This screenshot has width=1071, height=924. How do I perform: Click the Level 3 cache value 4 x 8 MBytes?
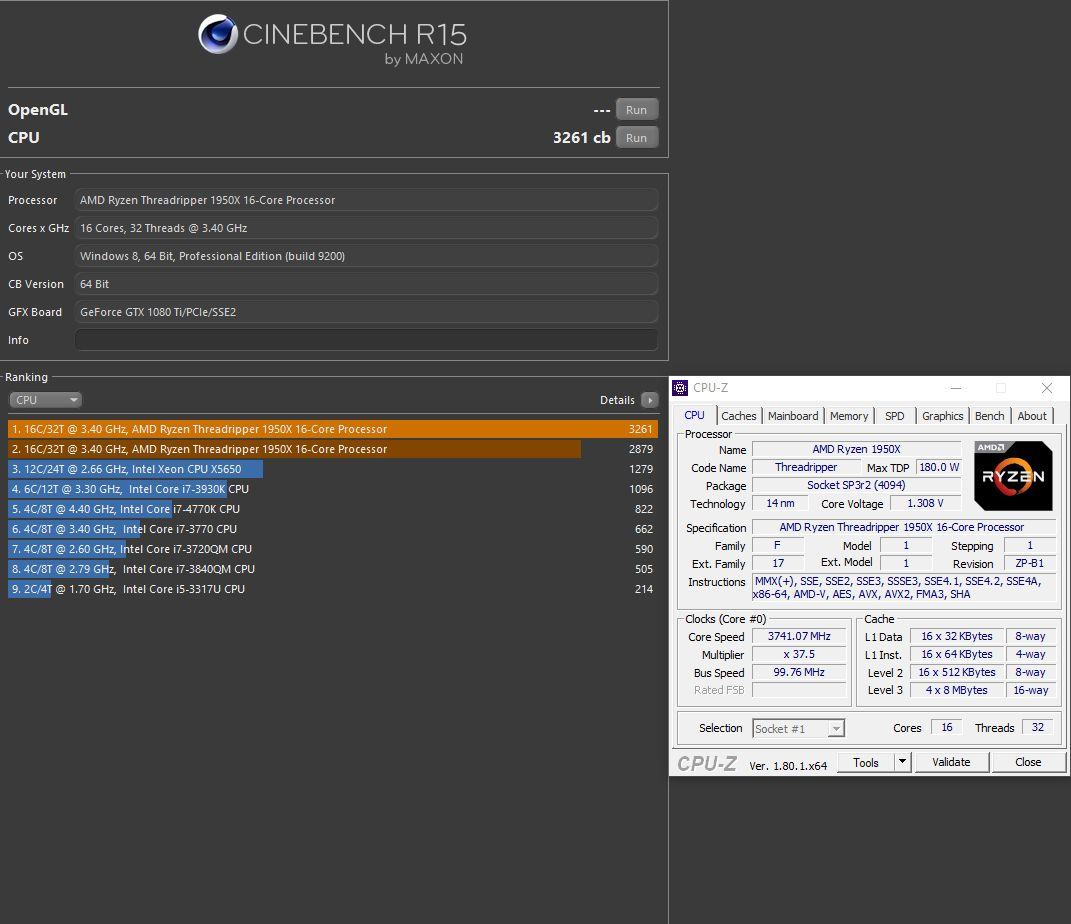click(956, 690)
